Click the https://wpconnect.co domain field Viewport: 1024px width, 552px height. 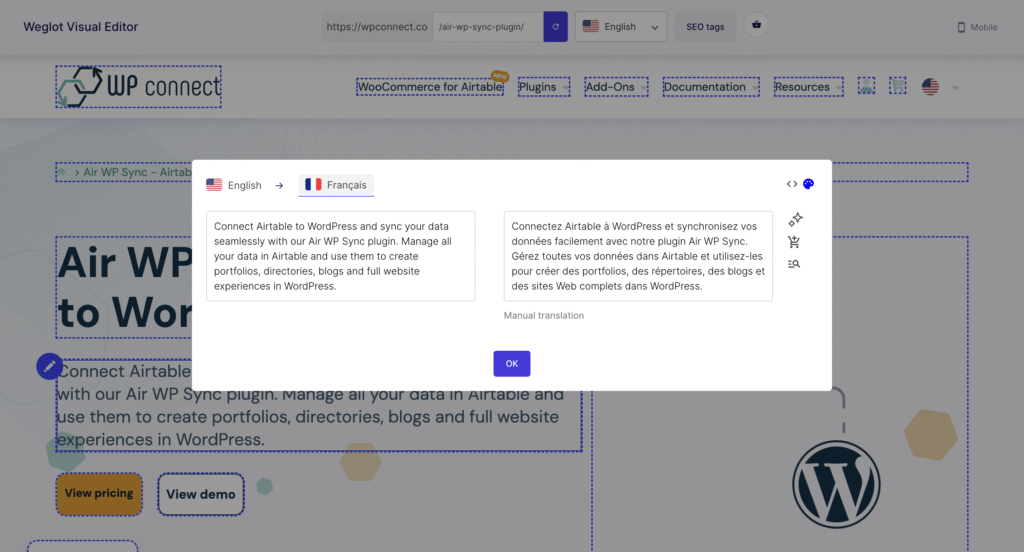[377, 27]
